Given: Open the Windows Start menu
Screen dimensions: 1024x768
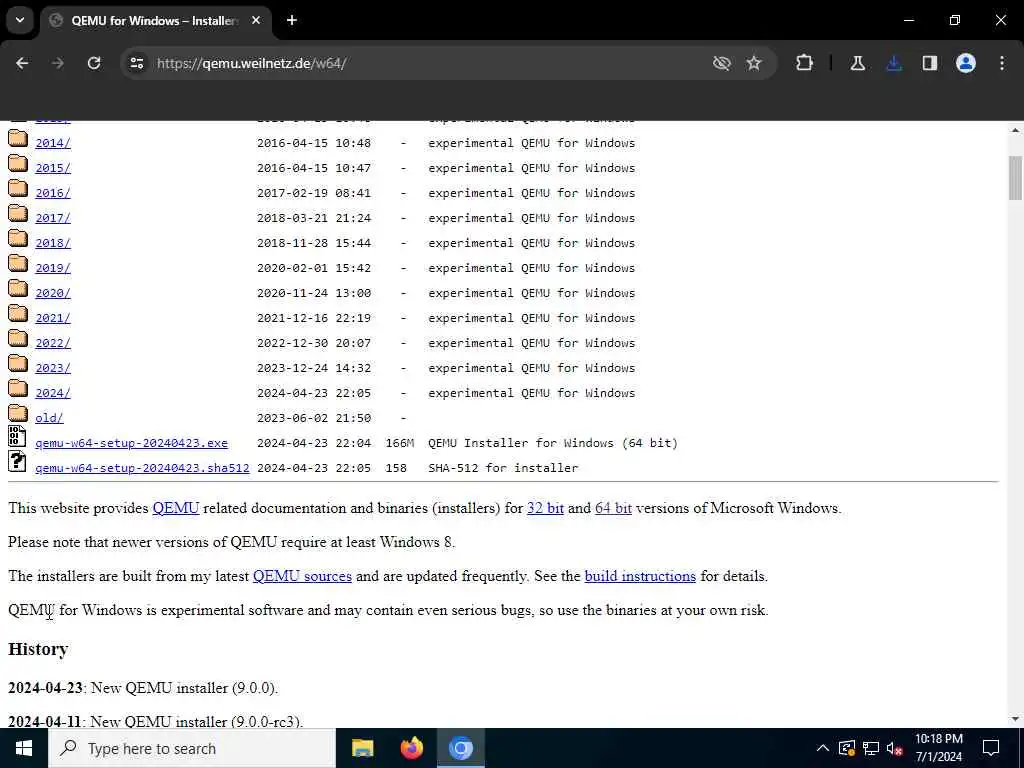Looking at the screenshot, I should pyautogui.click(x=24, y=748).
